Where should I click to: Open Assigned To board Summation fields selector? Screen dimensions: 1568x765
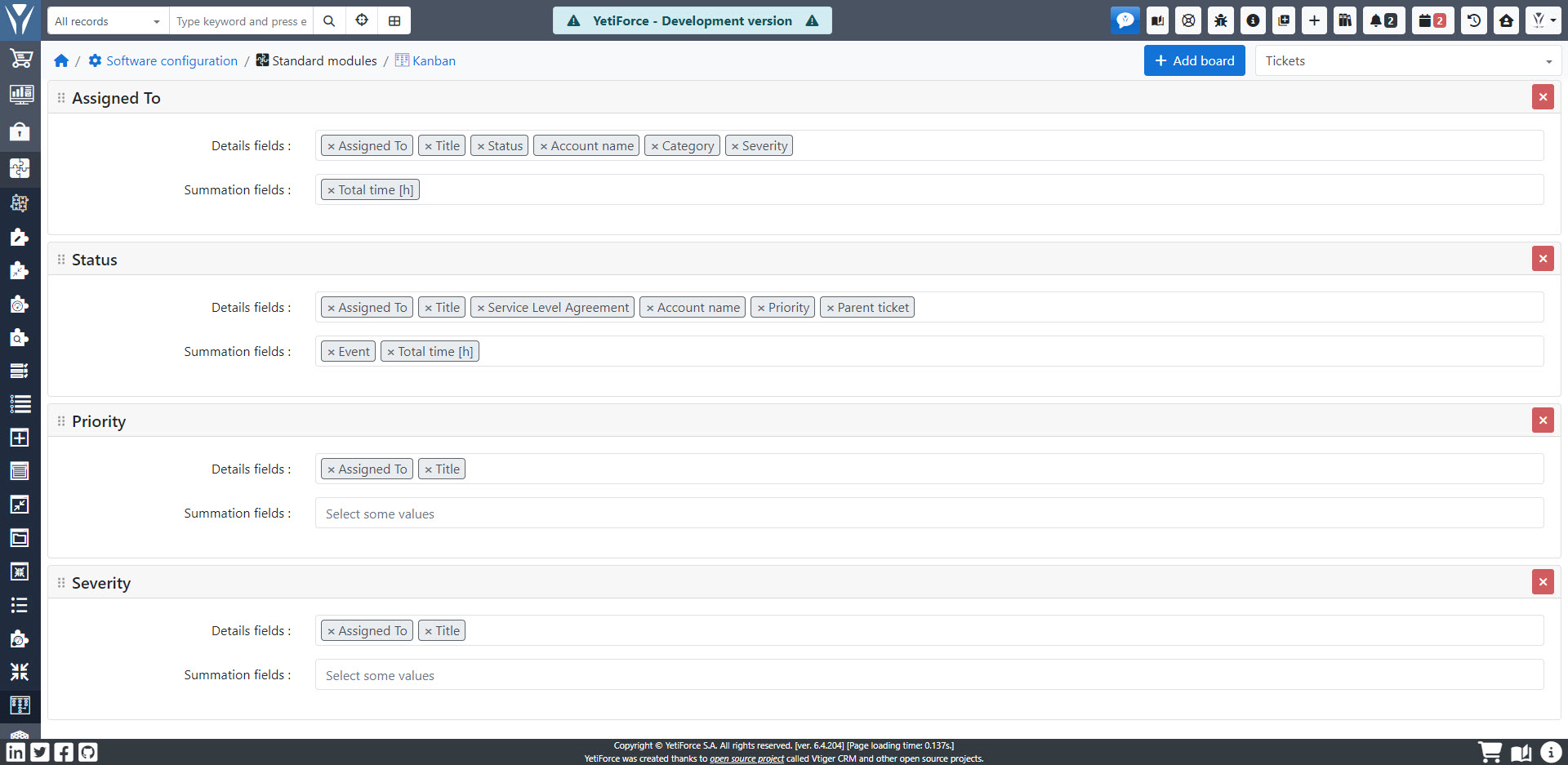pyautogui.click(x=929, y=189)
